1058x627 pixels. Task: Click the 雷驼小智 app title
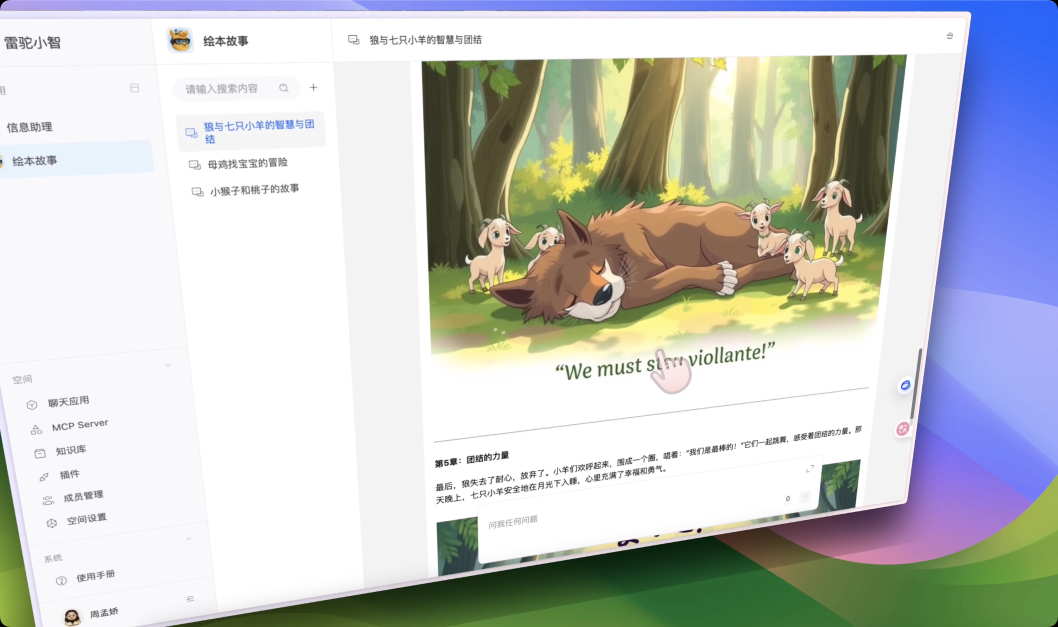click(x=32, y=43)
